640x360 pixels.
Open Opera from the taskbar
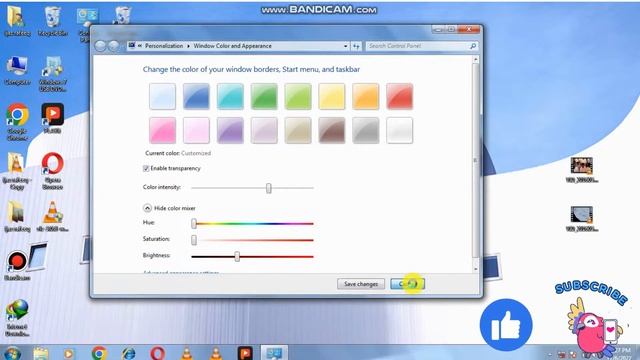[x=158, y=353]
